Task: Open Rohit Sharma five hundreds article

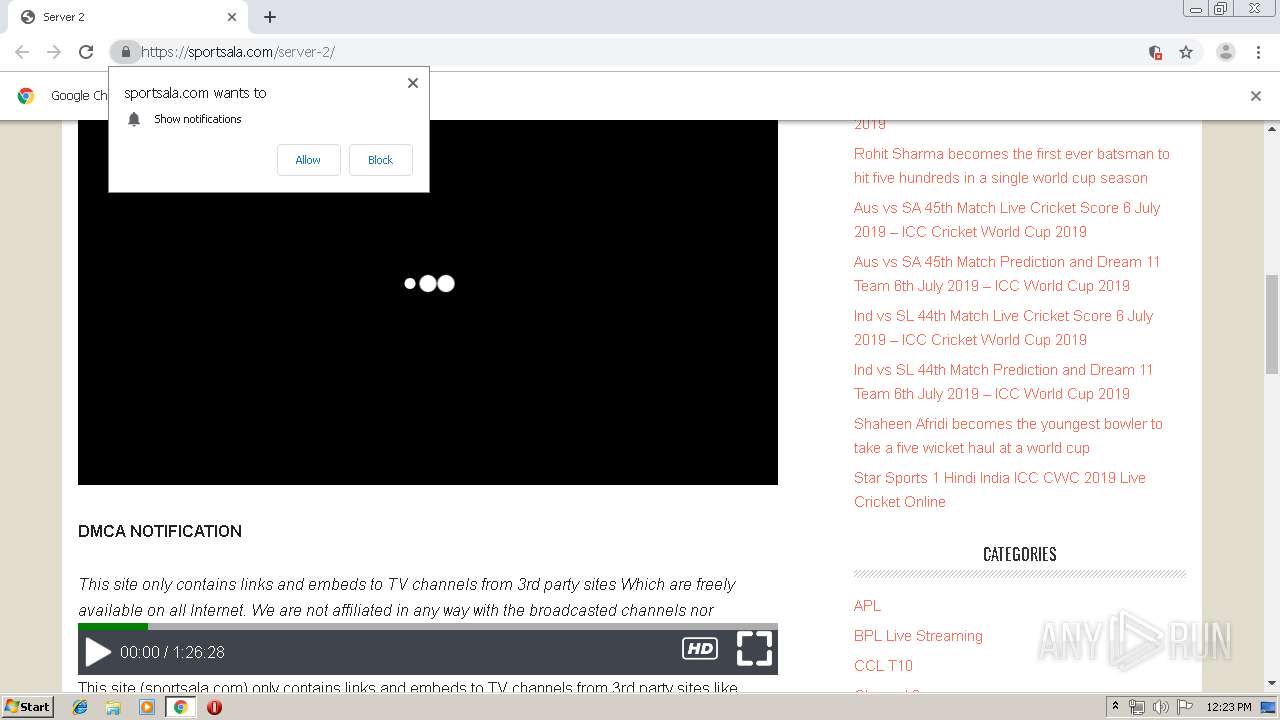Action: click(x=1011, y=166)
